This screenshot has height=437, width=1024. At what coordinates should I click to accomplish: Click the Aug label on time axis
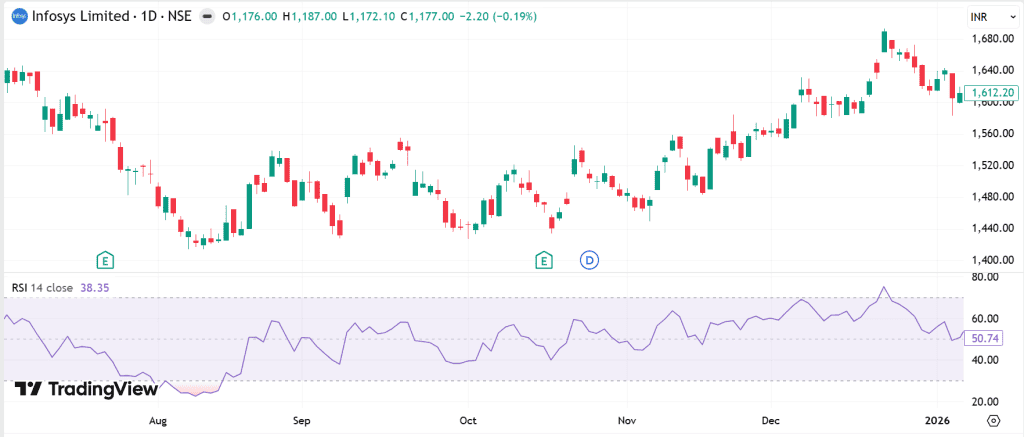(x=159, y=420)
